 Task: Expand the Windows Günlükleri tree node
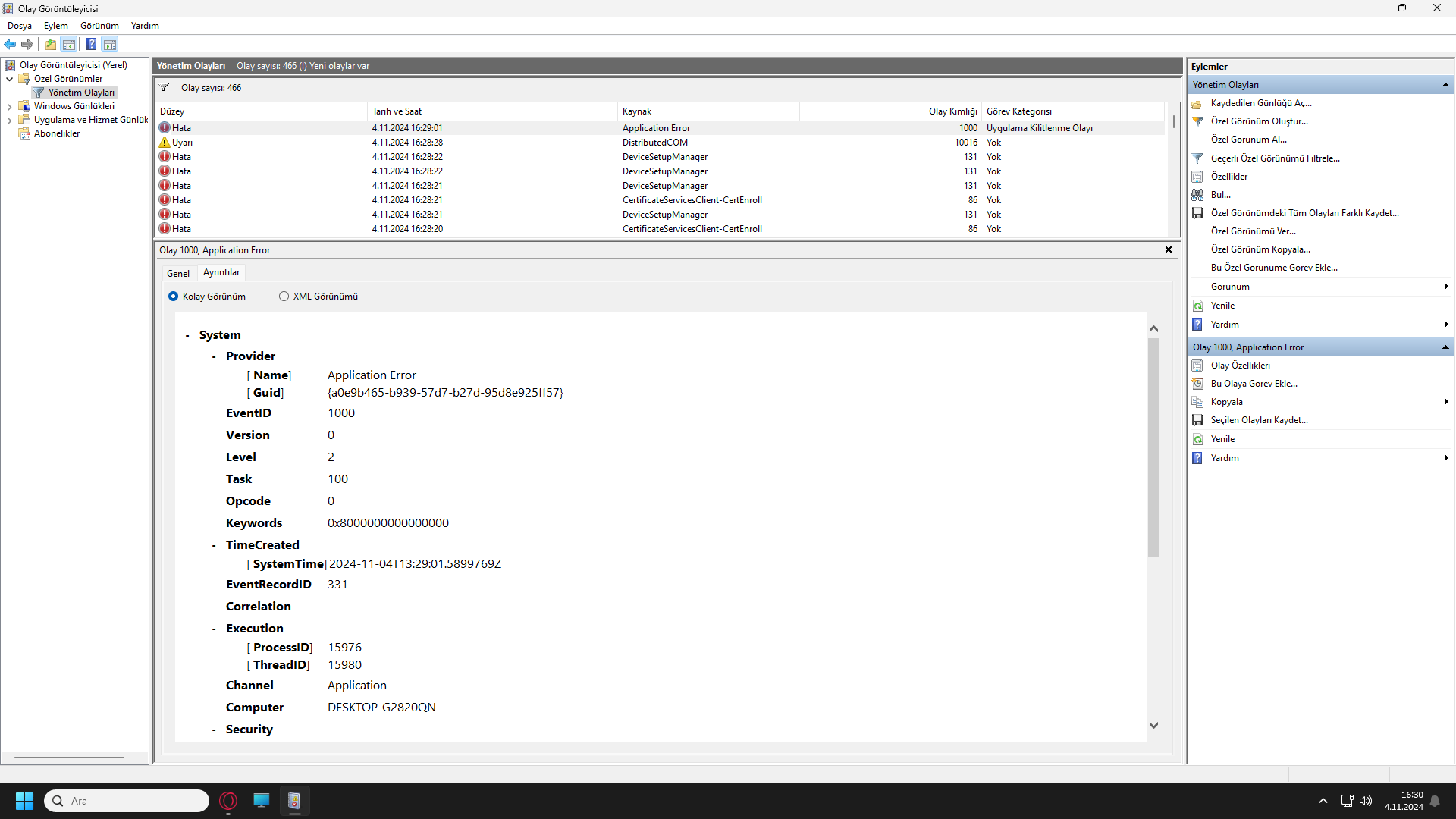point(9,107)
